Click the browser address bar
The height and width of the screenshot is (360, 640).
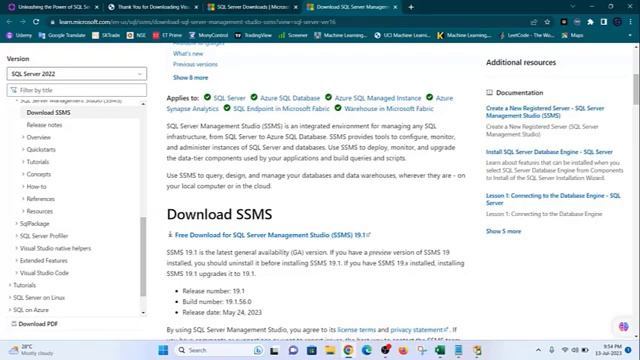point(286,22)
